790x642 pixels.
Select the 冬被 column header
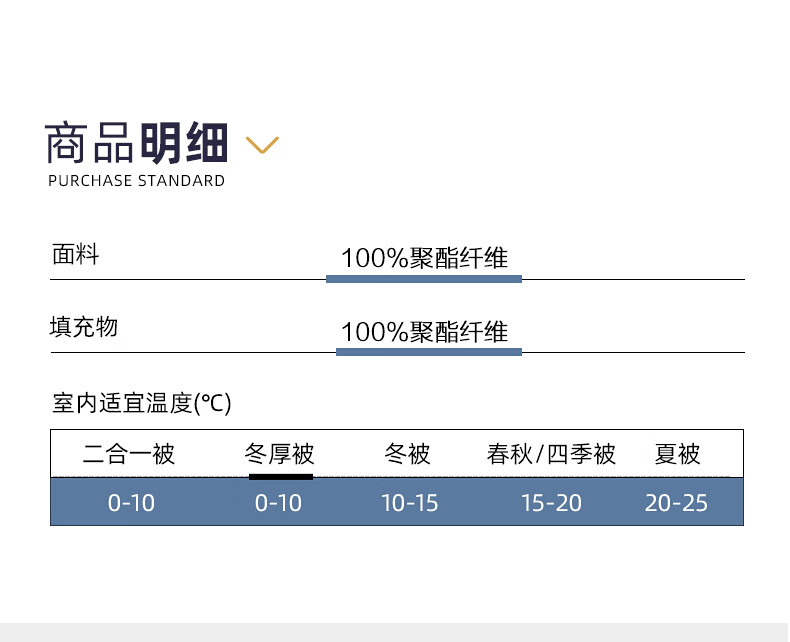point(408,455)
